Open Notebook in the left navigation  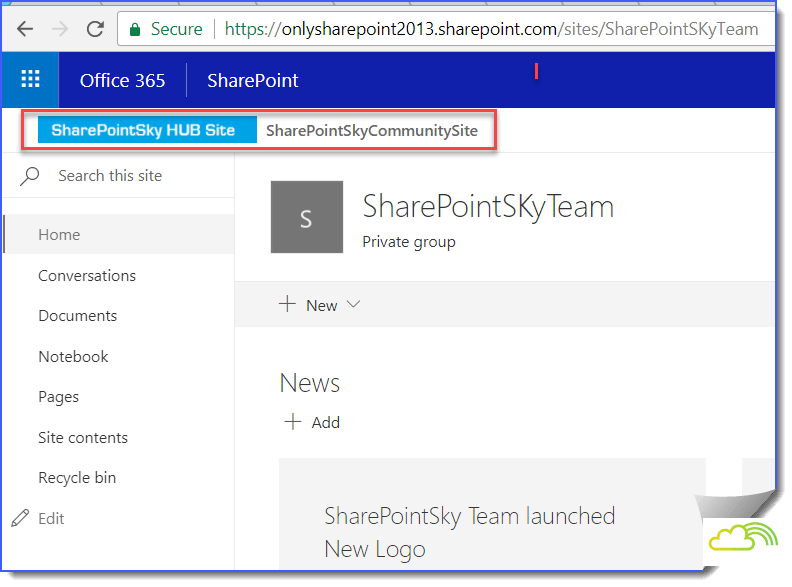point(73,357)
